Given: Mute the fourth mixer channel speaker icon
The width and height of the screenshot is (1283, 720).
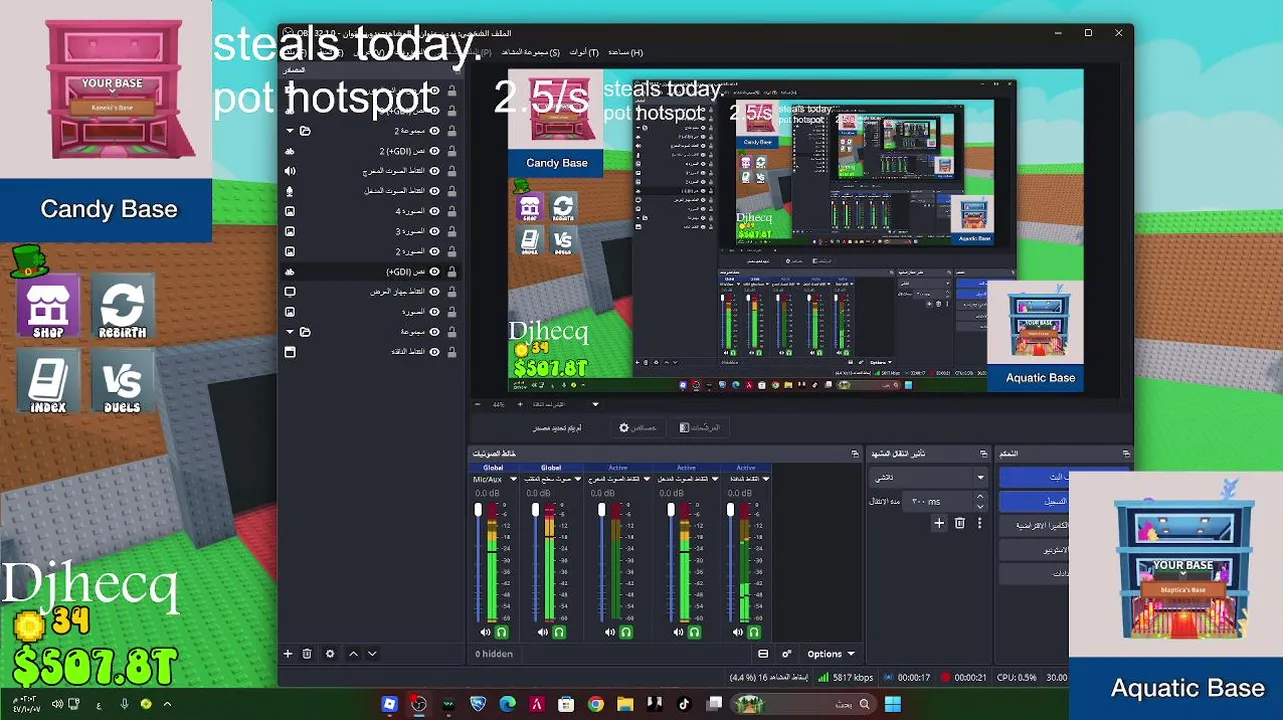Looking at the screenshot, I should (x=678, y=632).
